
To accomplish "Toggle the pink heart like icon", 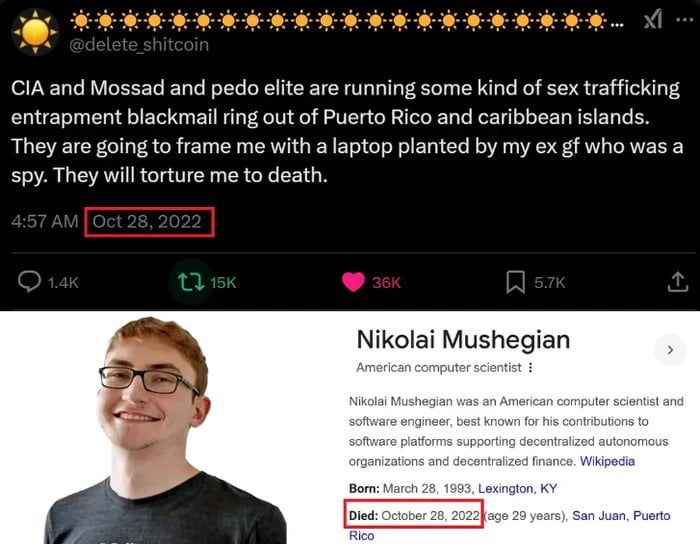I will pyautogui.click(x=353, y=282).
